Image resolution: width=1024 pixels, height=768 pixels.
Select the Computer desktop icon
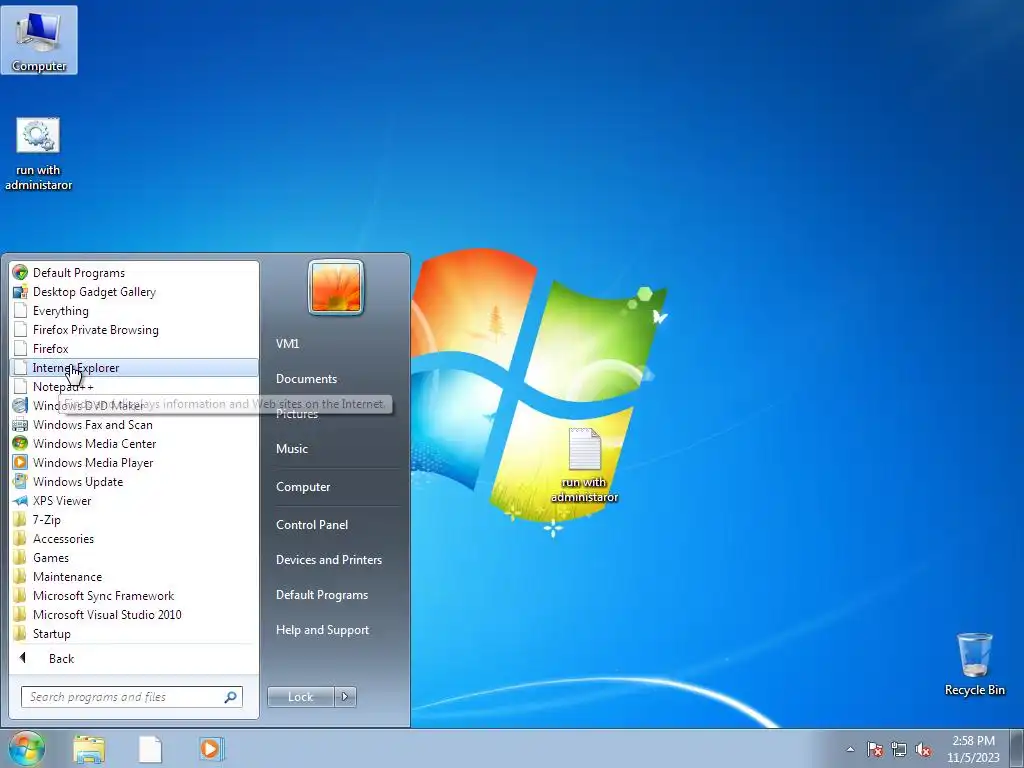(x=39, y=40)
